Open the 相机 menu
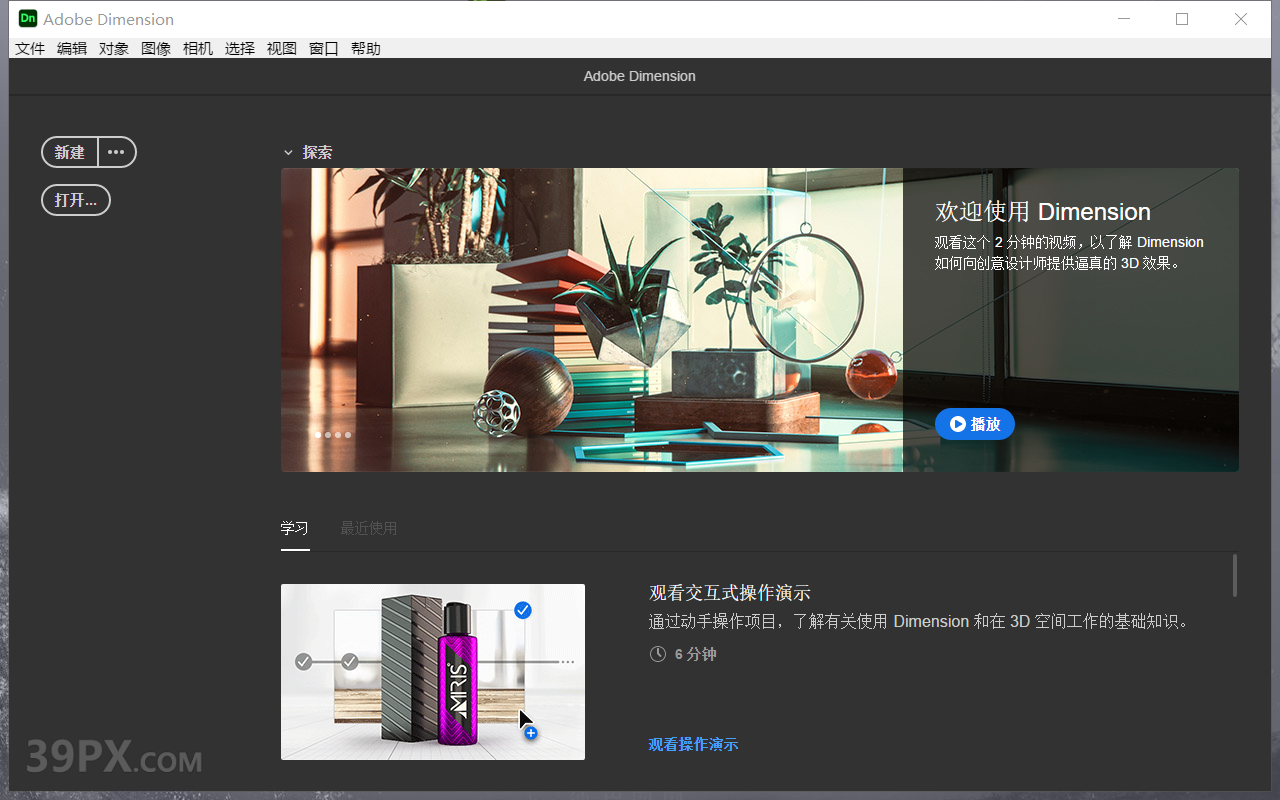Screen dimensions: 1280x800 tap(198, 48)
